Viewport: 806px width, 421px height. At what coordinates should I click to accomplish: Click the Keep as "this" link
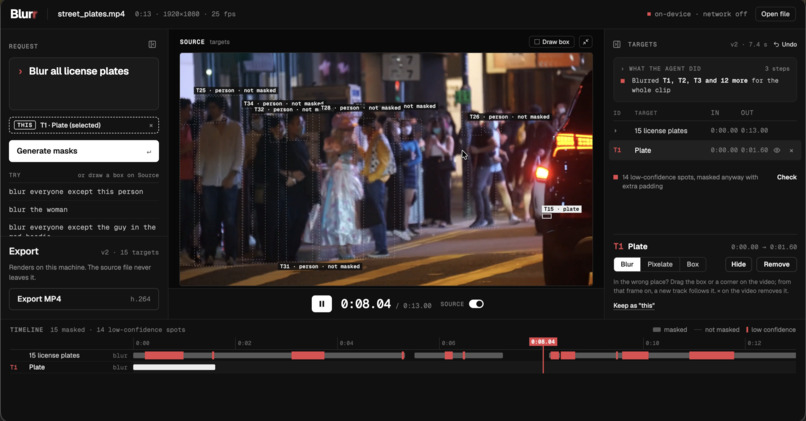[x=634, y=306]
